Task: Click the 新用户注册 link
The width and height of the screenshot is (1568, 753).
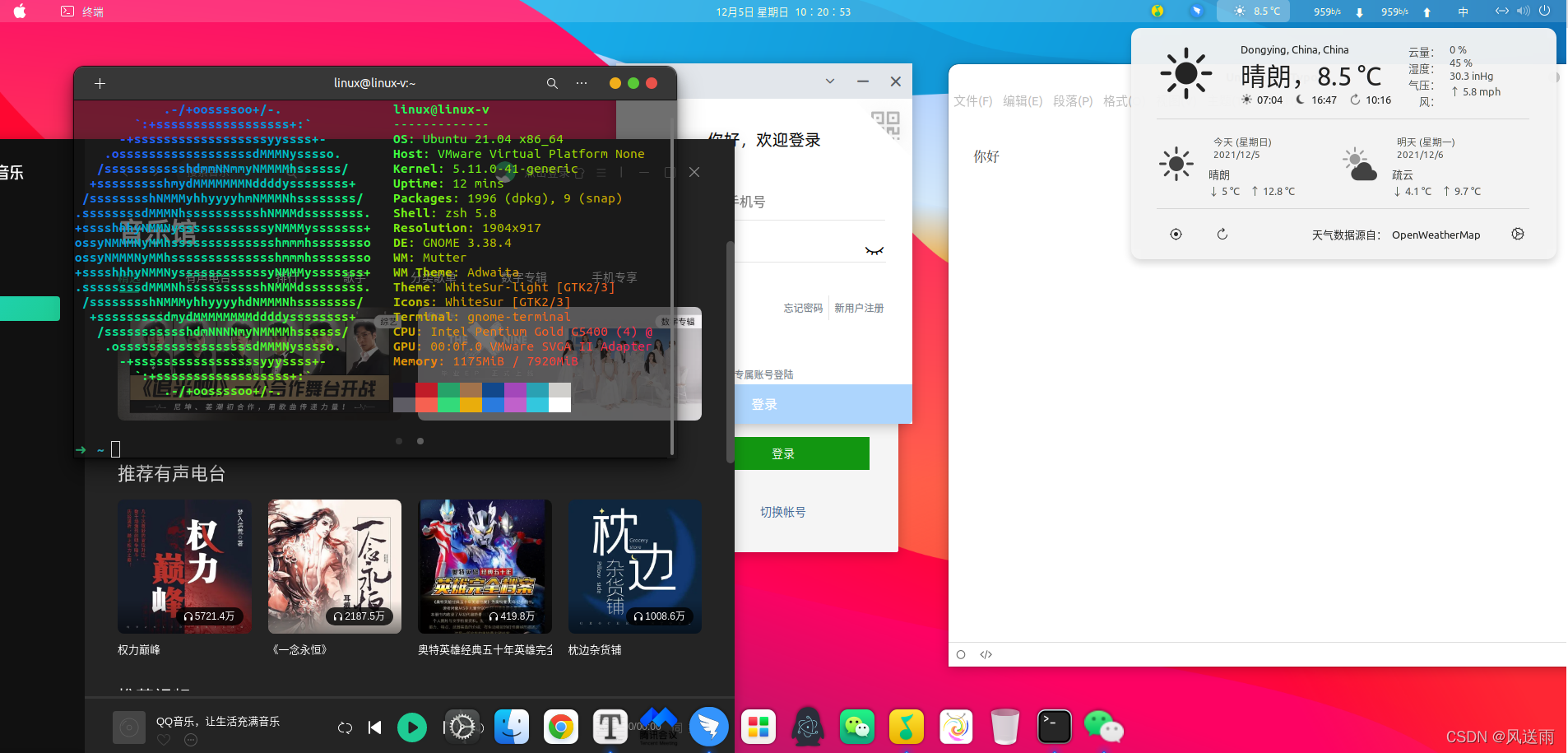Action: pyautogui.click(x=859, y=308)
